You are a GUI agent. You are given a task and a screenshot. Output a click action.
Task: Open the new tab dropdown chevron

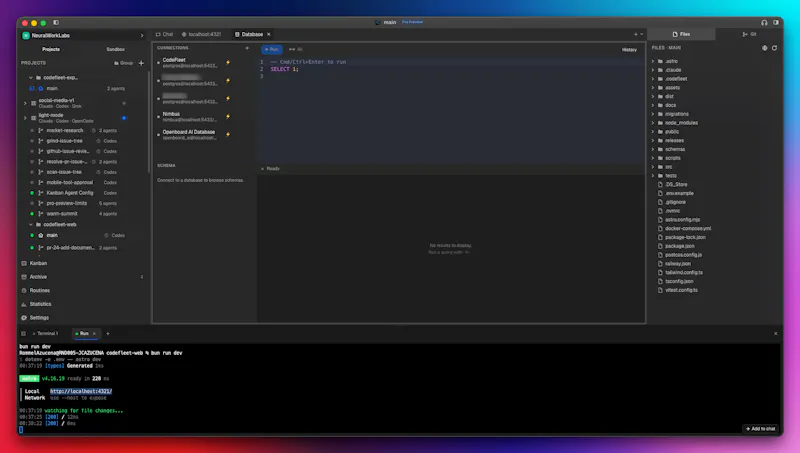[642, 34]
